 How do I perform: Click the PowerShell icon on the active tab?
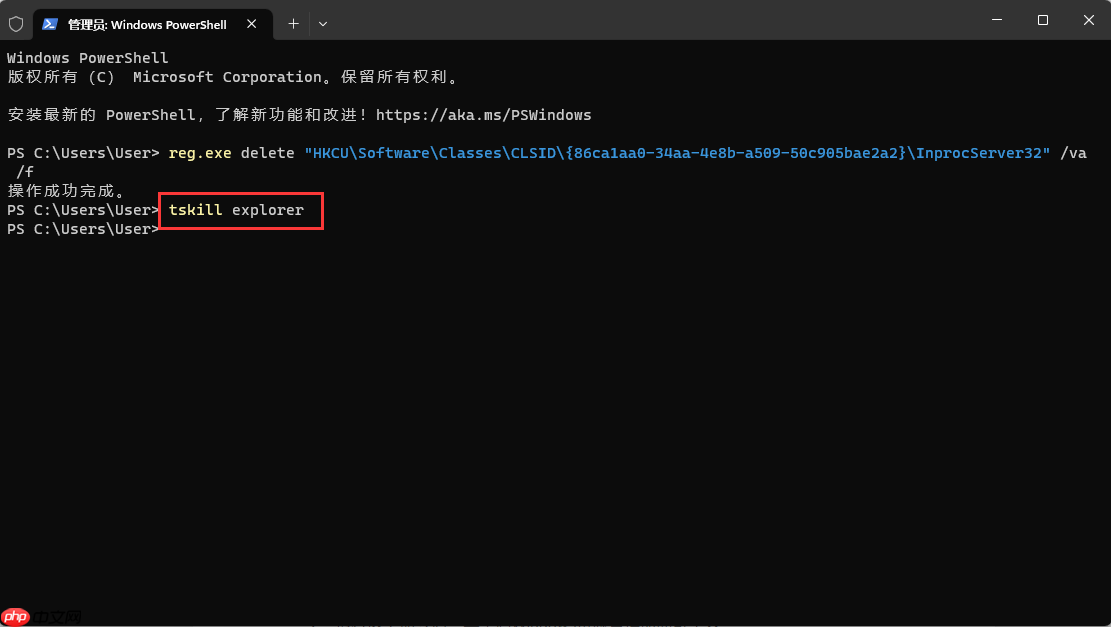pos(49,23)
